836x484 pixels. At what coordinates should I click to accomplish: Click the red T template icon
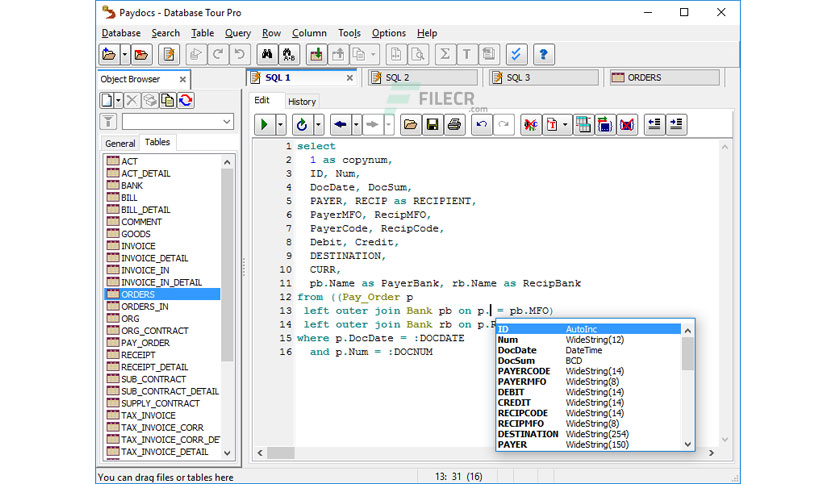[x=552, y=125]
